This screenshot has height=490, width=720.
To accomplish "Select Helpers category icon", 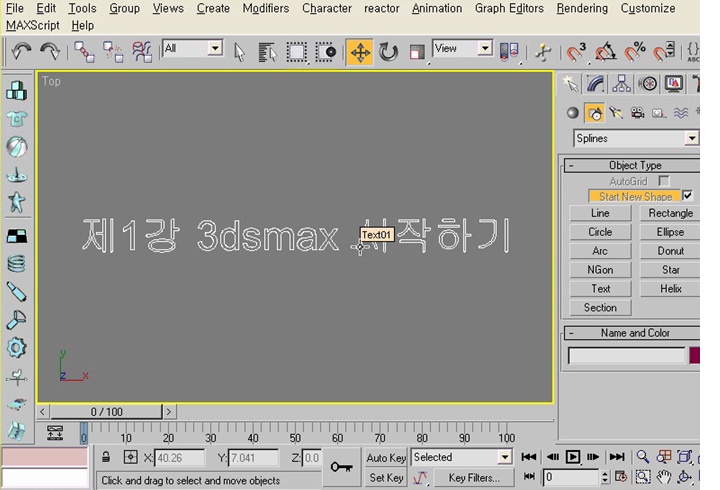I will (x=659, y=113).
